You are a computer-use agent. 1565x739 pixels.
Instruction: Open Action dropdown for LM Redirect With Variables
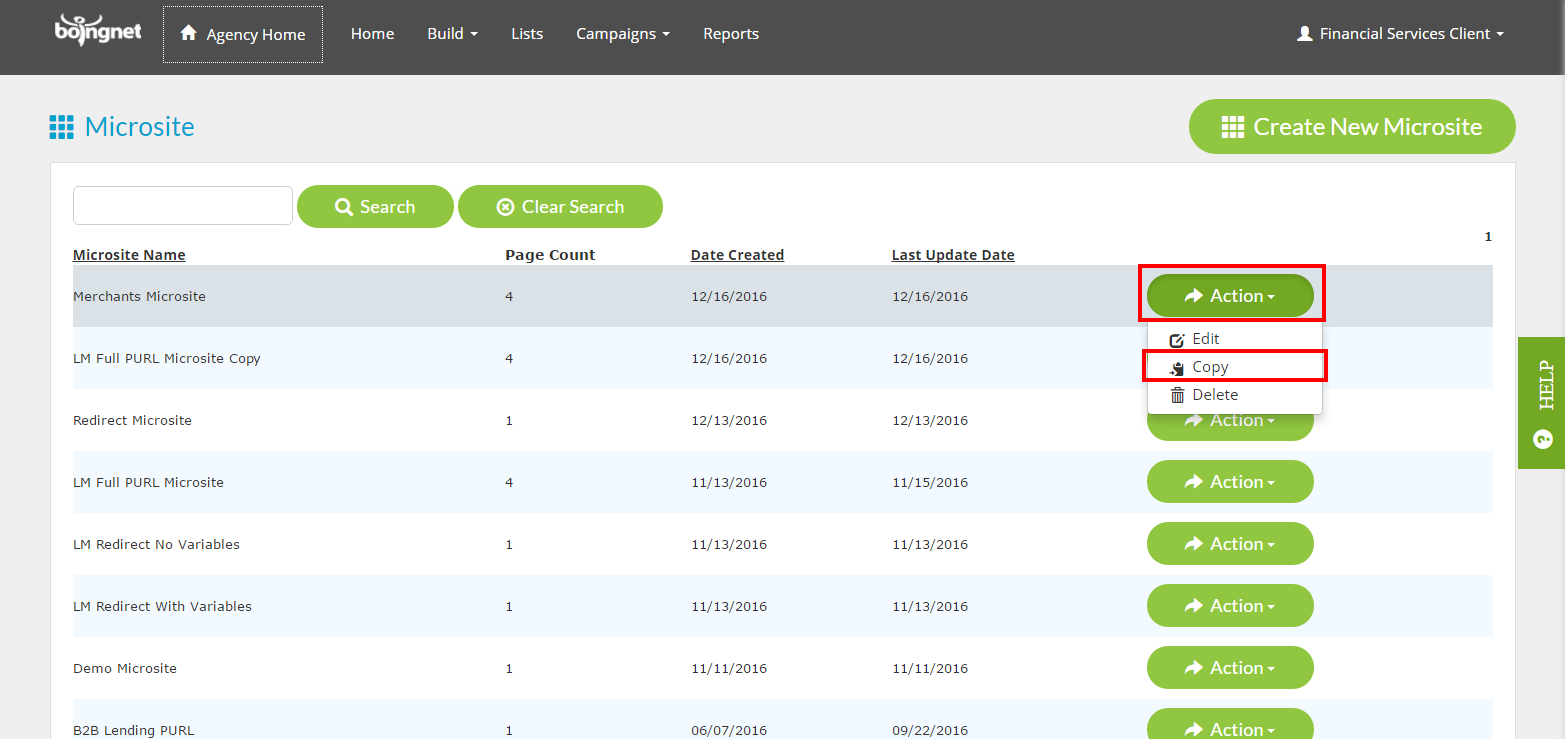click(x=1230, y=606)
